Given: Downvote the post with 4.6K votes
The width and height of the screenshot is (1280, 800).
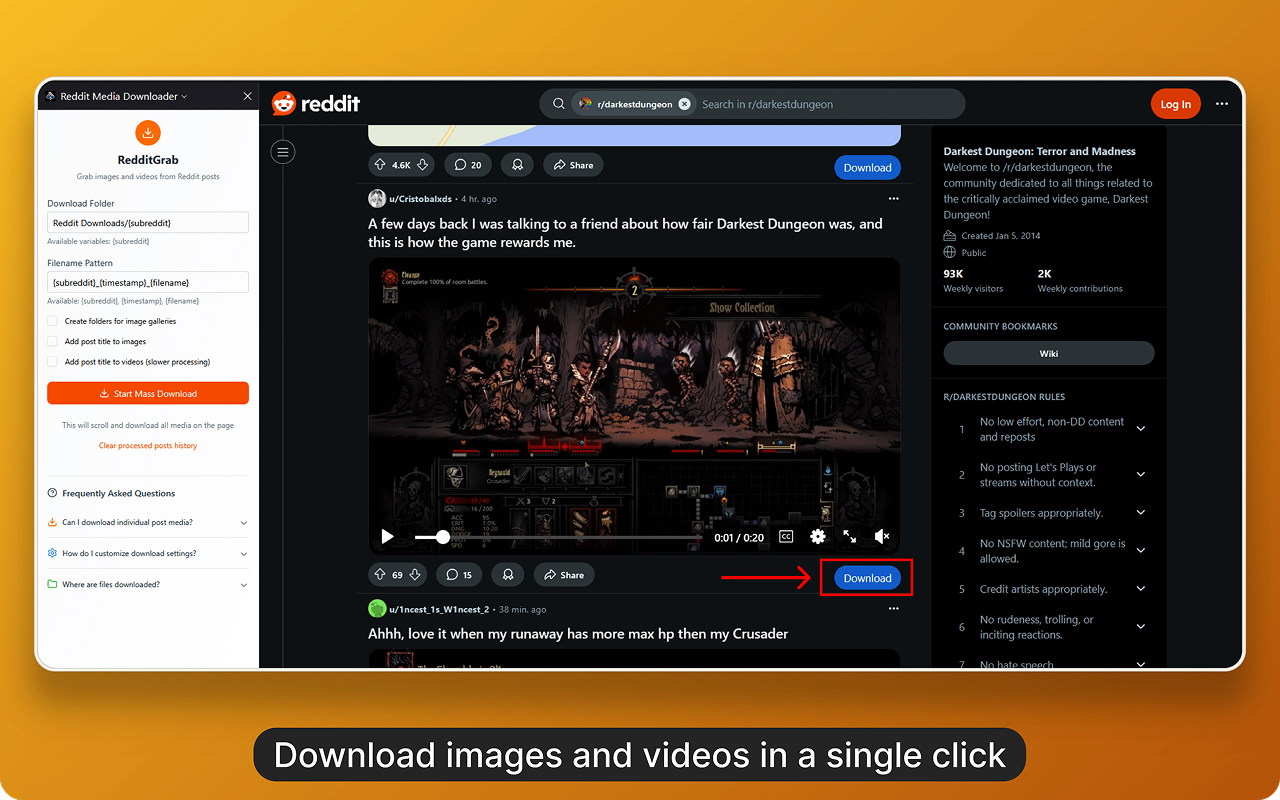Looking at the screenshot, I should (423, 165).
